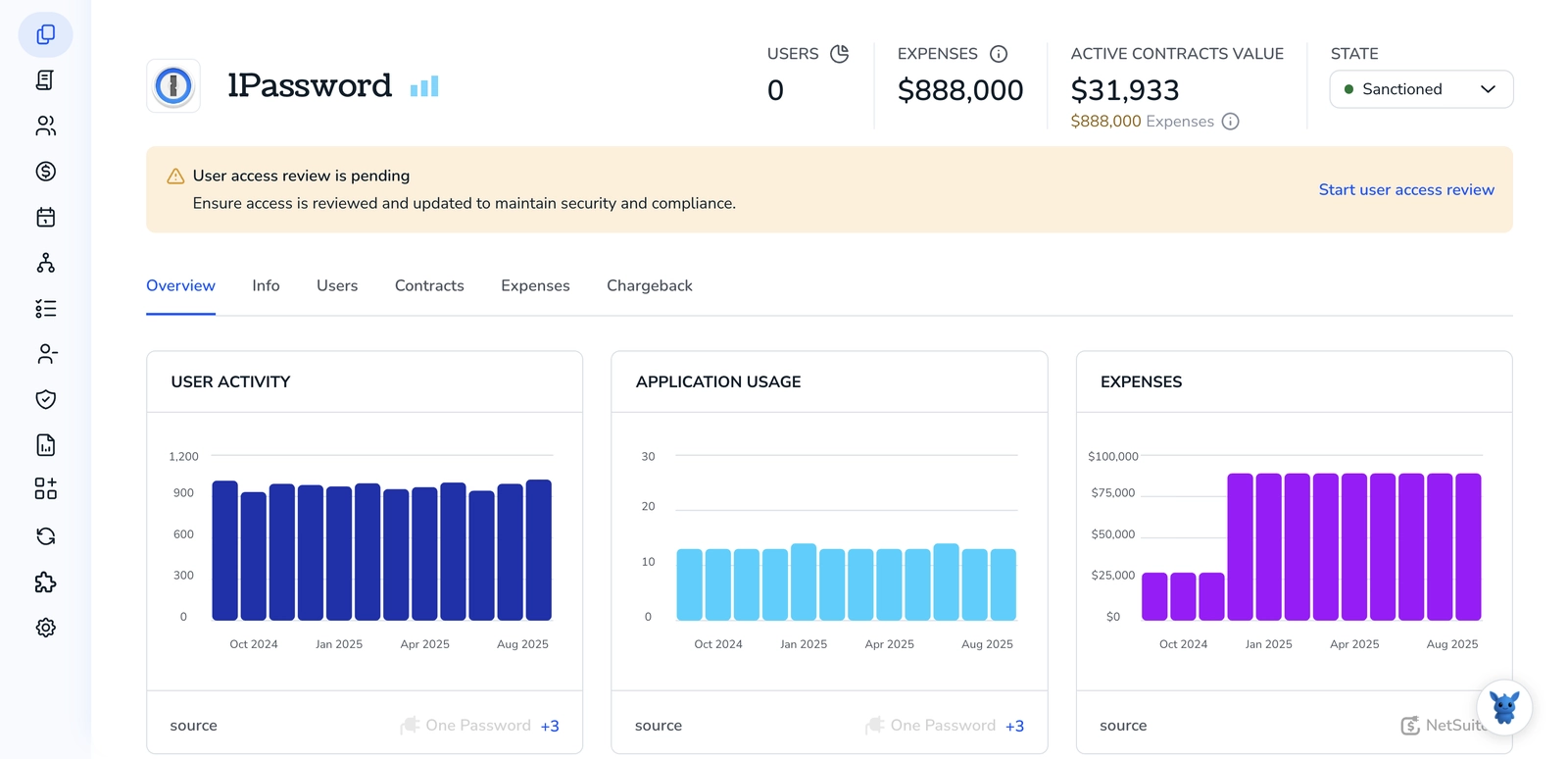
Task: Click One Password icon in User Activity source
Action: click(x=410, y=726)
